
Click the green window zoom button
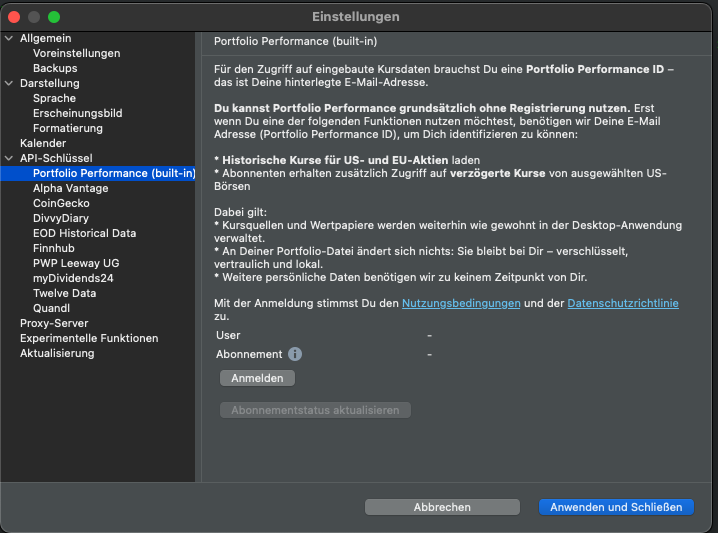[54, 17]
